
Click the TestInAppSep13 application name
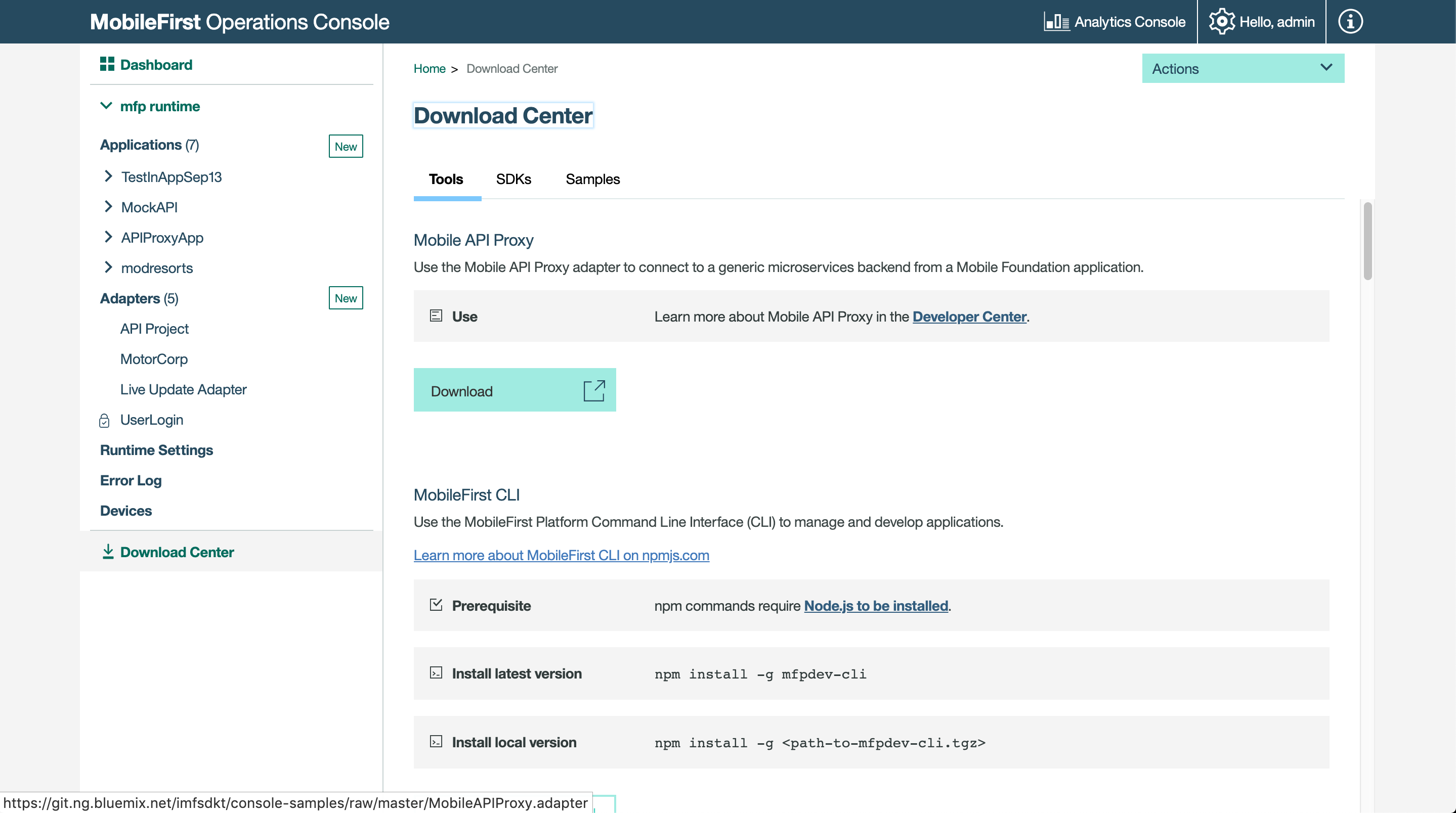(172, 177)
